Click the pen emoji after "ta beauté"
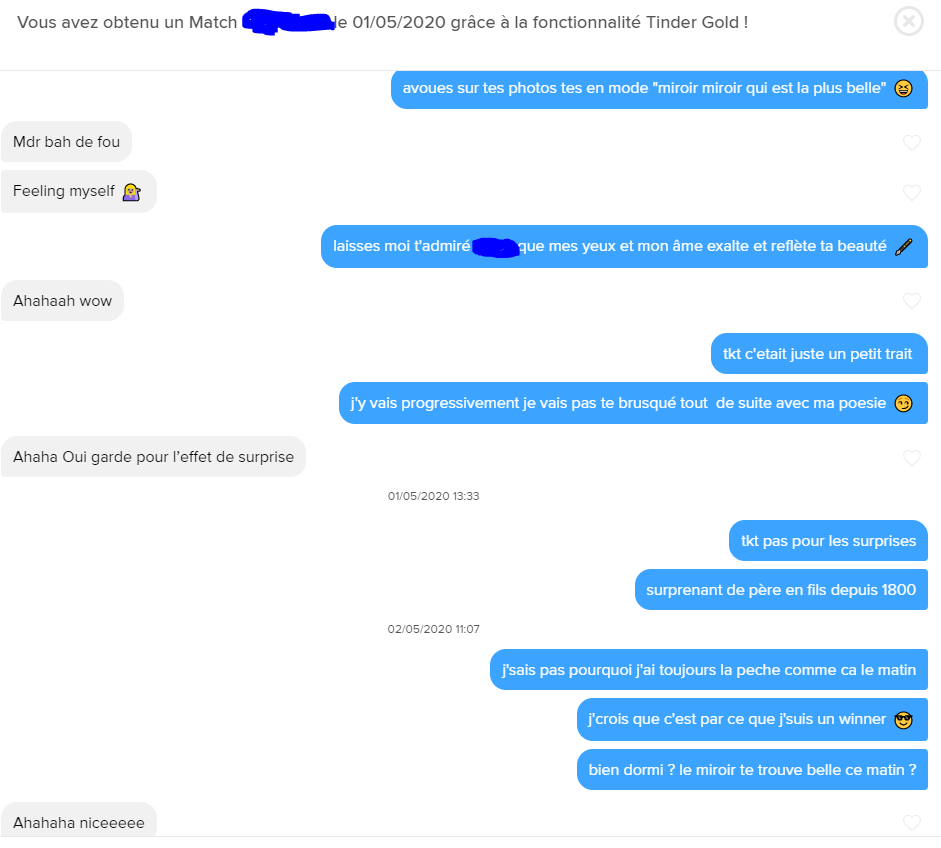Image resolution: width=941 pixels, height=848 pixels. [903, 247]
